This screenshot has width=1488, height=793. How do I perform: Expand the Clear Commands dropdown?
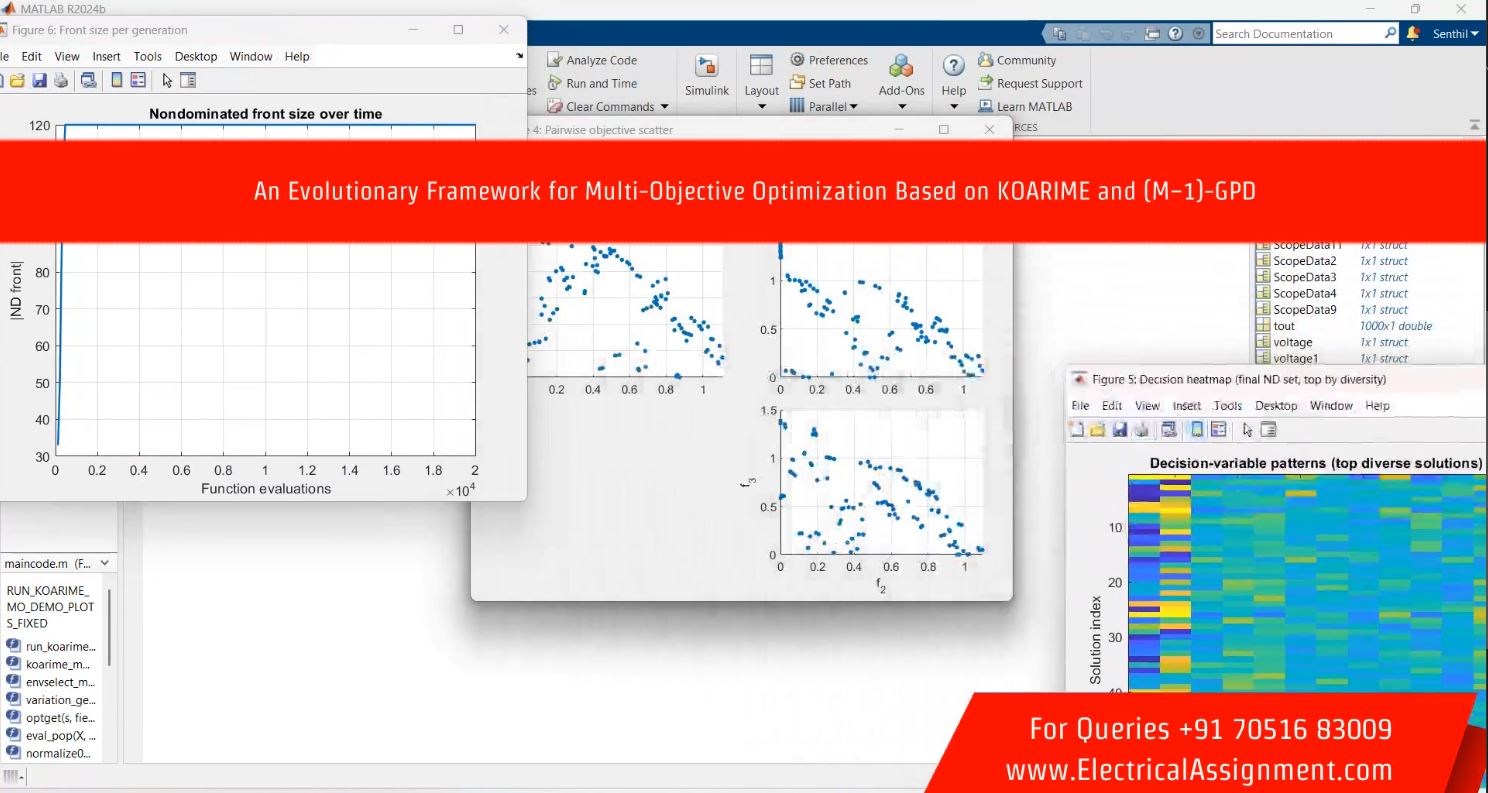(665, 106)
